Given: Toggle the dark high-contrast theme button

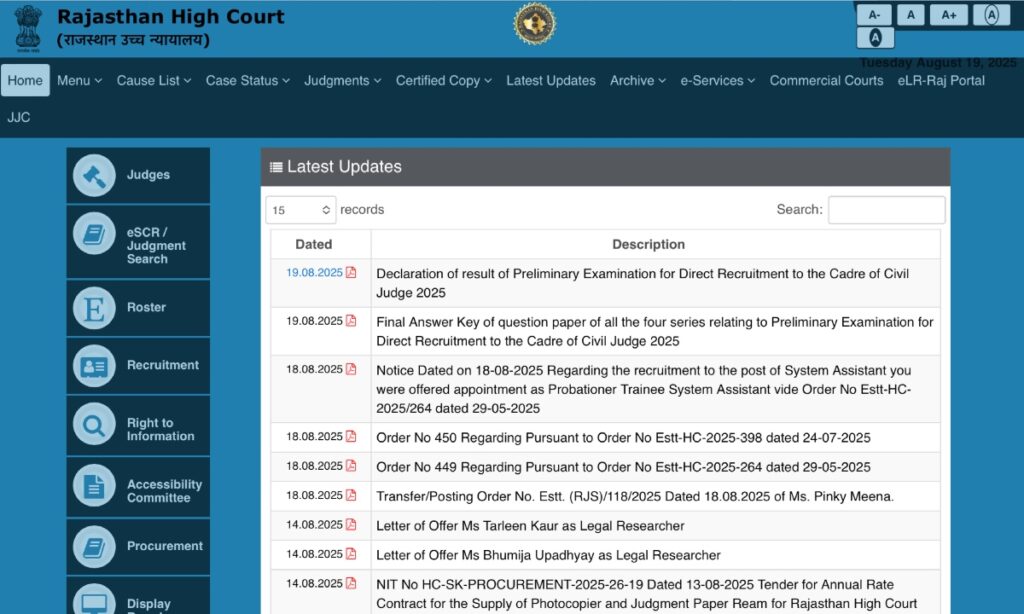Looking at the screenshot, I should pos(875,38).
